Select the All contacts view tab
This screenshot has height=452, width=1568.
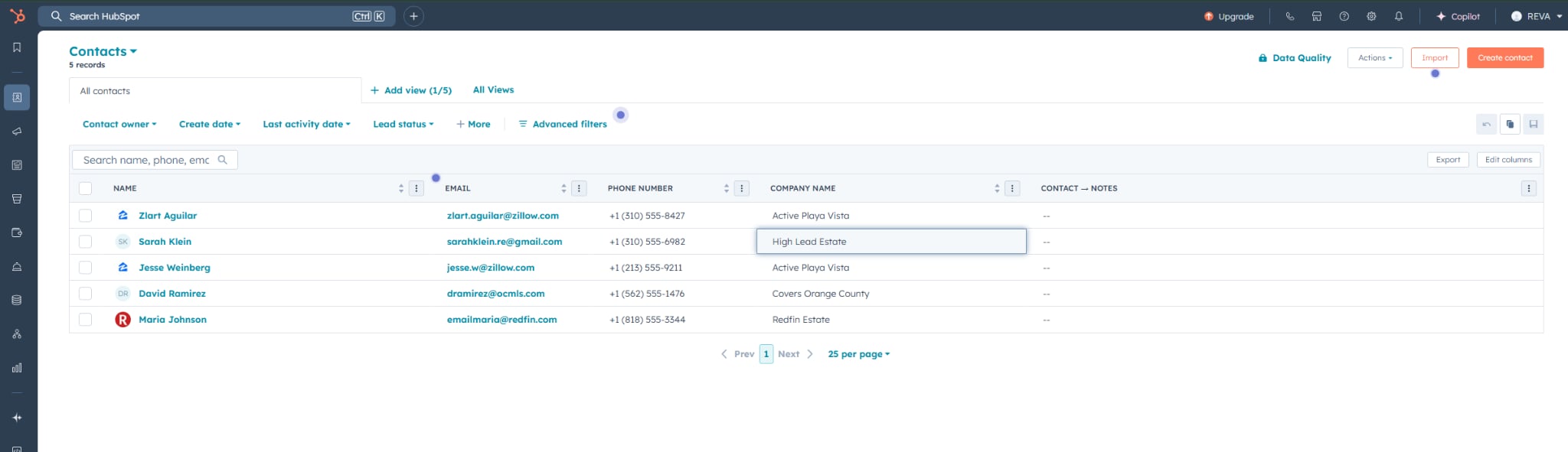click(106, 91)
